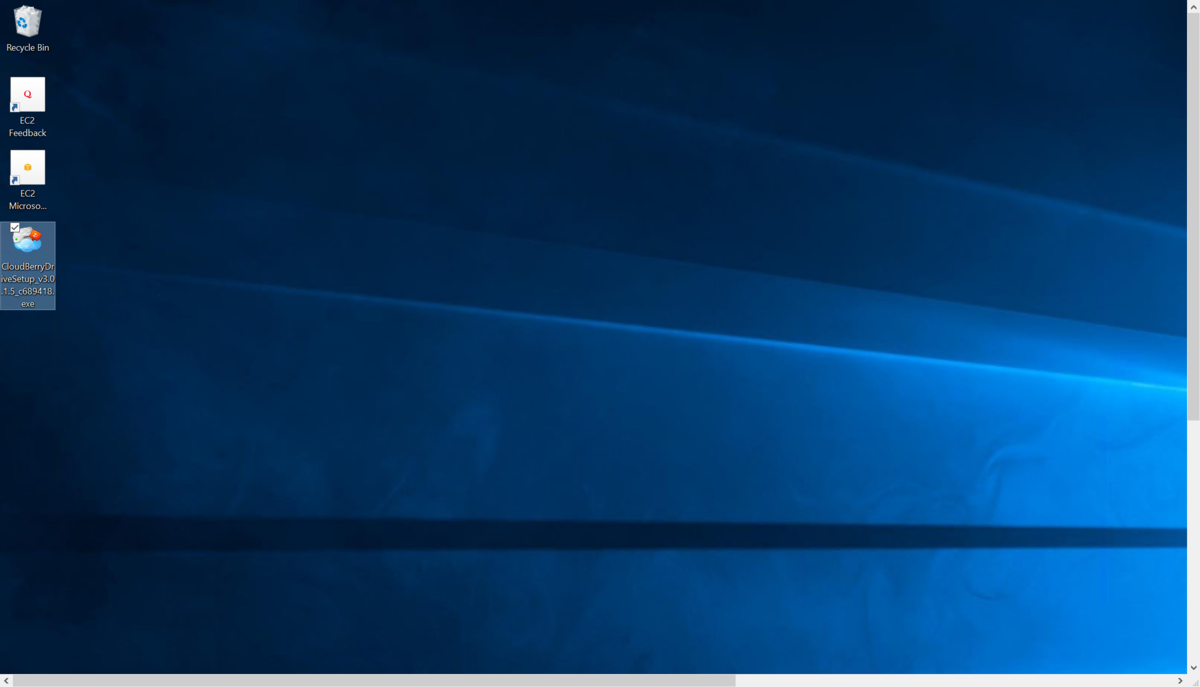Click the horizontal scrollbar thumb
Image resolution: width=1200 pixels, height=687 pixels.
374,681
